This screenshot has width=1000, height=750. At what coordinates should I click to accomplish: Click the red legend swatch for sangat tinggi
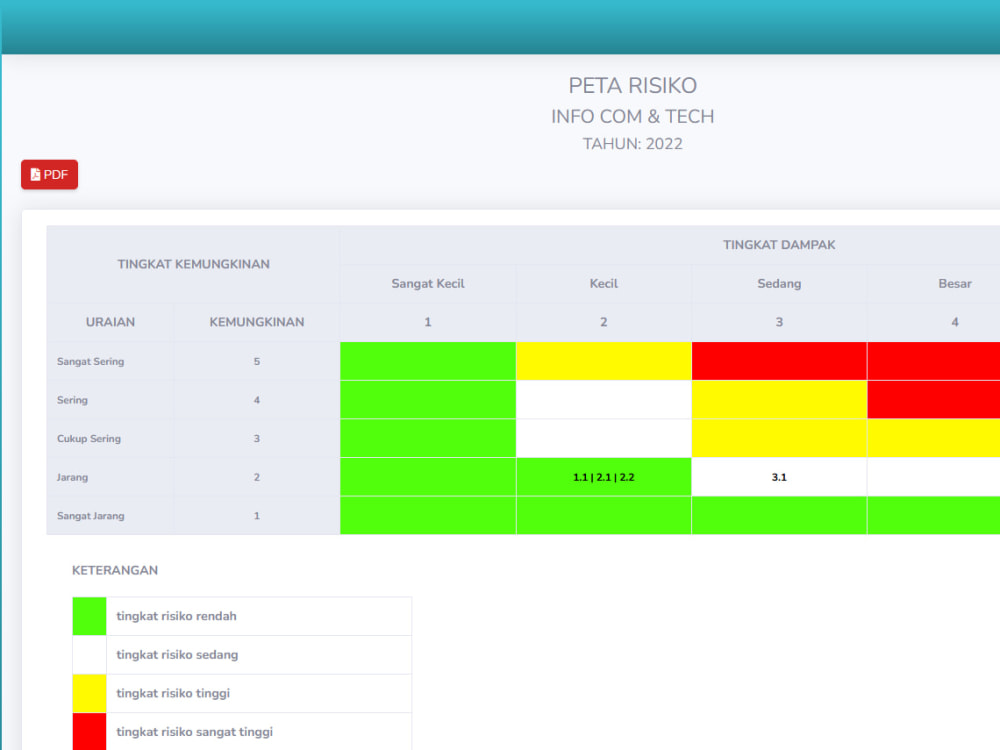(89, 732)
